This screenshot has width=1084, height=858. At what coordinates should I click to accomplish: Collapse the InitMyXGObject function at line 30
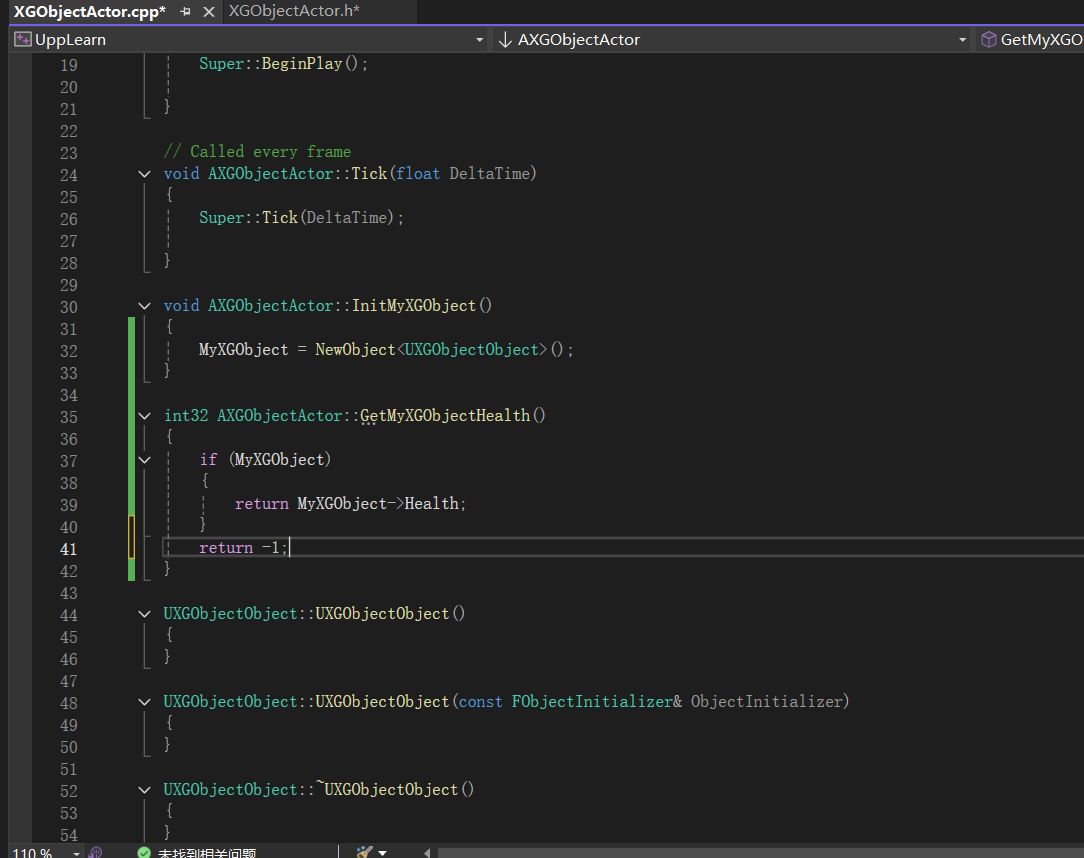pos(144,306)
